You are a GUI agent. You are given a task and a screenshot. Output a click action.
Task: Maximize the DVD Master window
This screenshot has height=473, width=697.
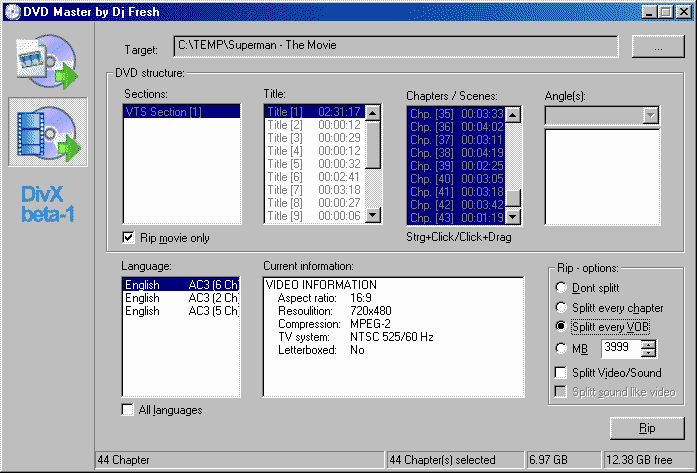point(665,12)
